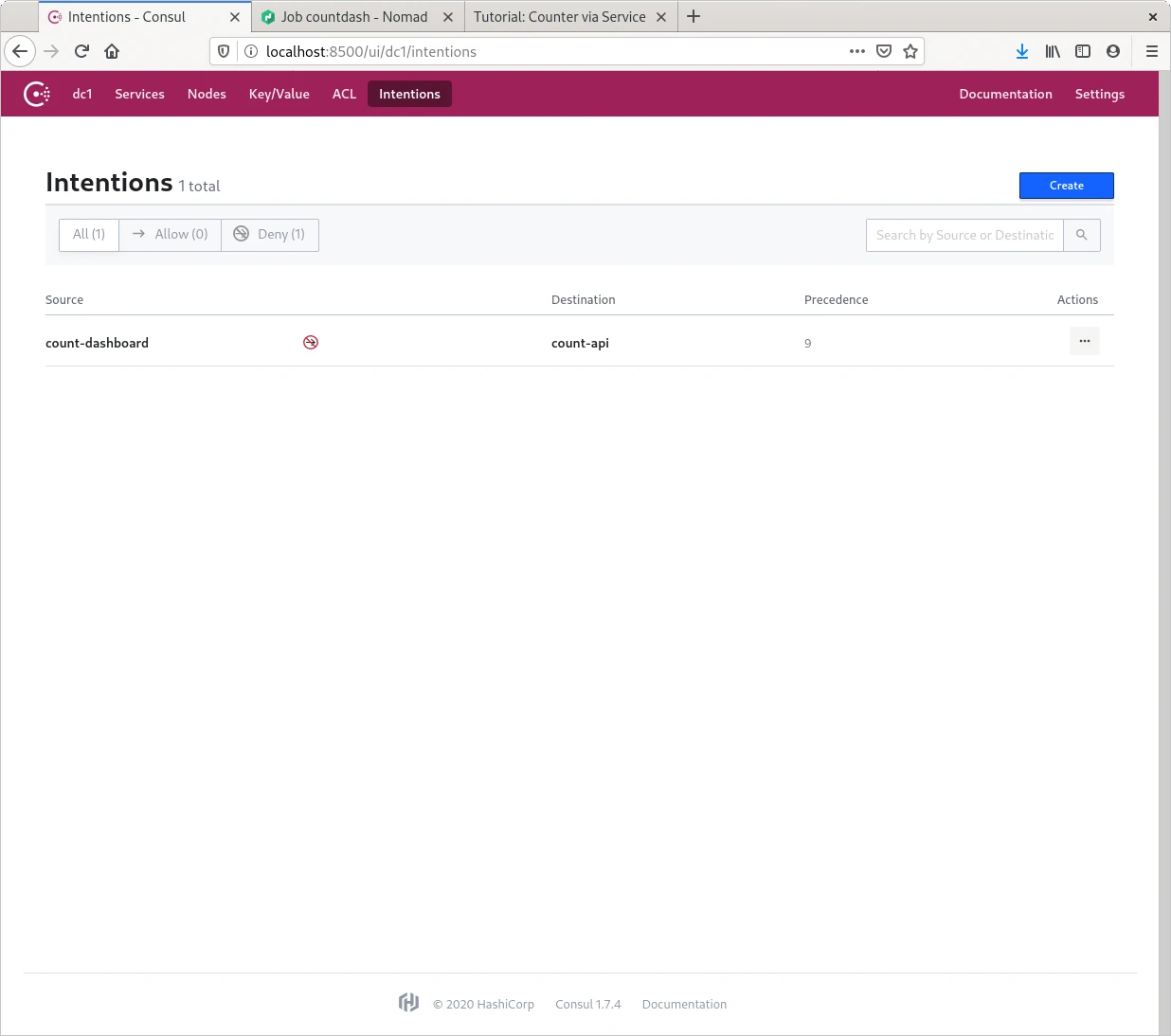
Task: Click the Search by Source or Destination field
Action: [964, 235]
